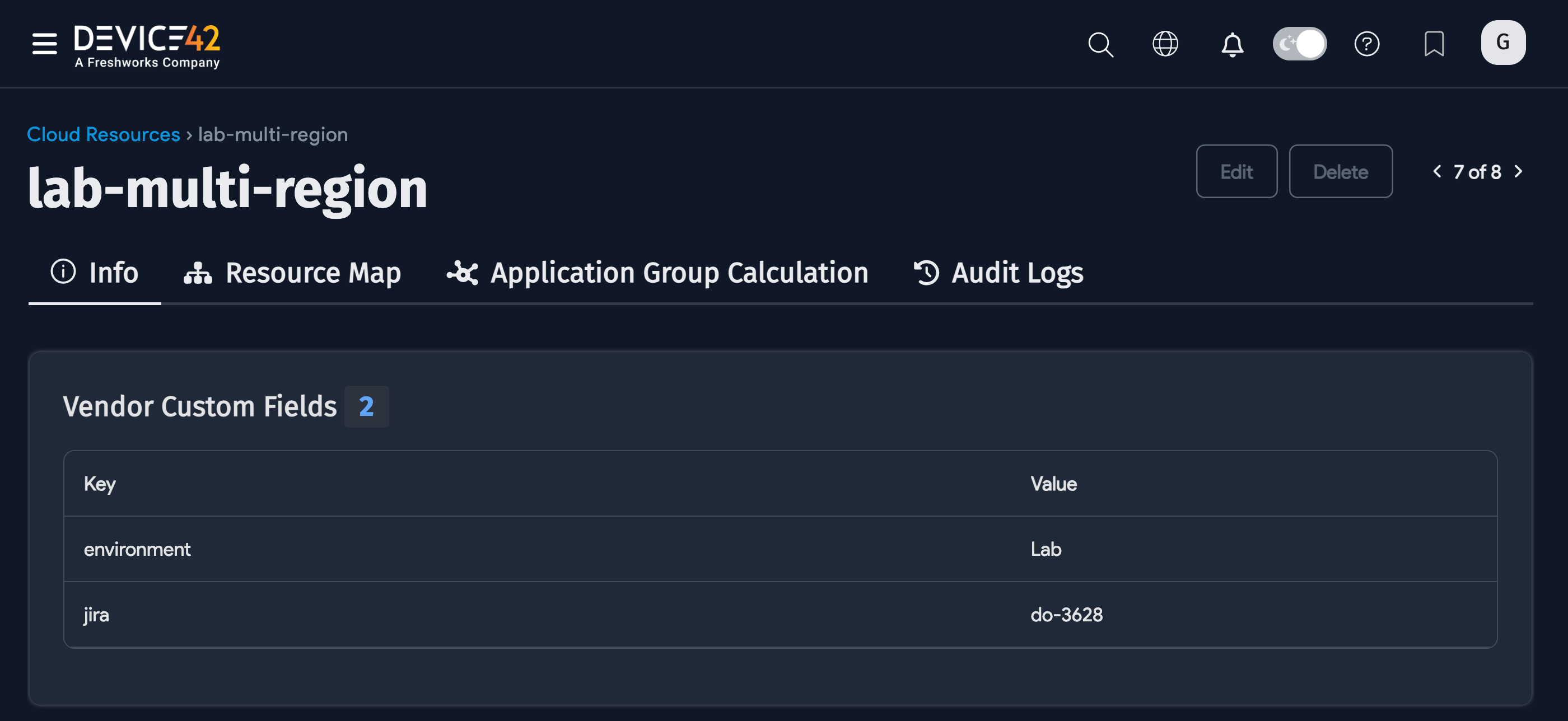The image size is (1568, 721).
Task: Click the help question mark icon
Action: coord(1366,44)
